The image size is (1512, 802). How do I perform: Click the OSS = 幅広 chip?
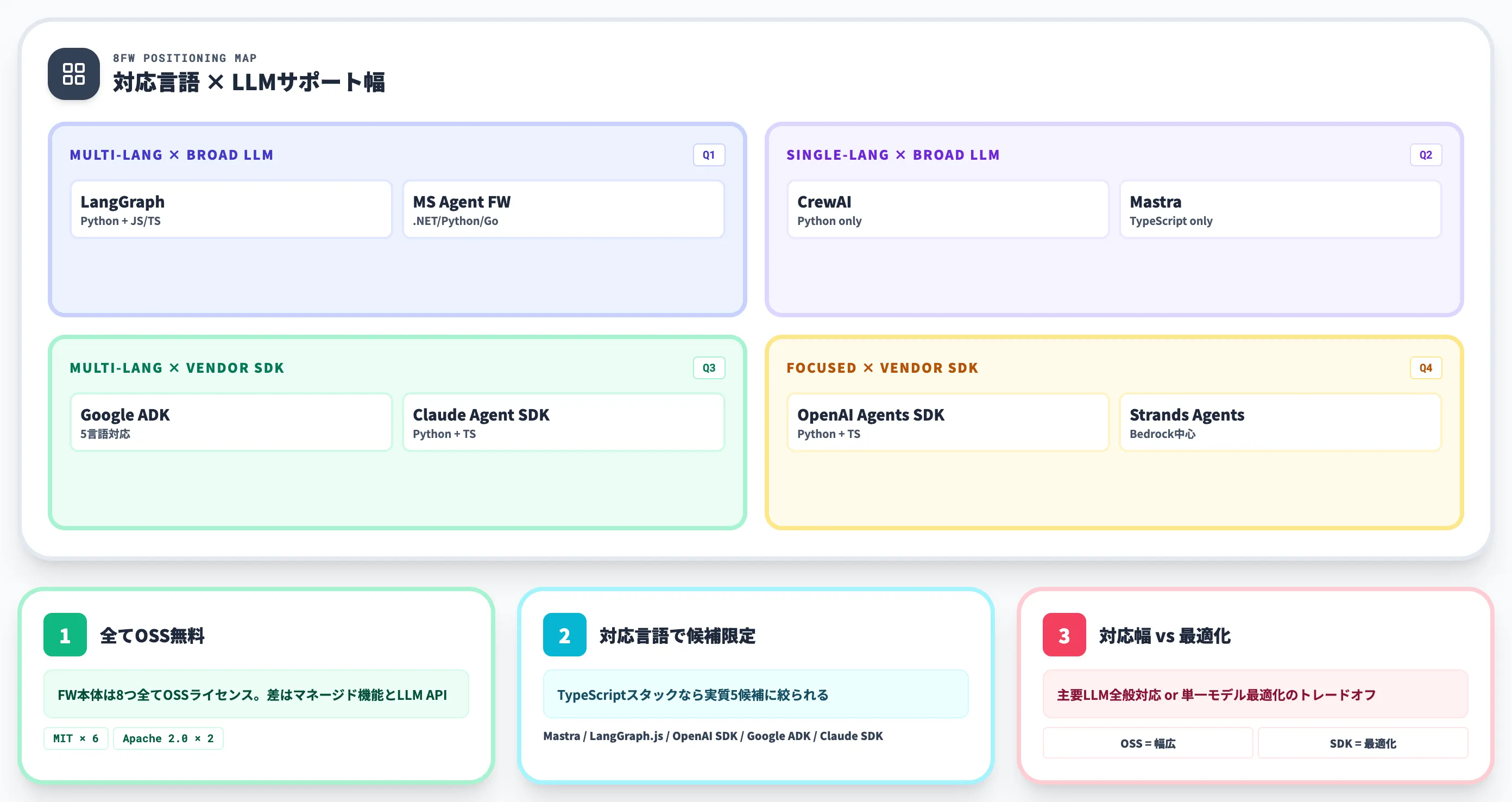(1148, 743)
